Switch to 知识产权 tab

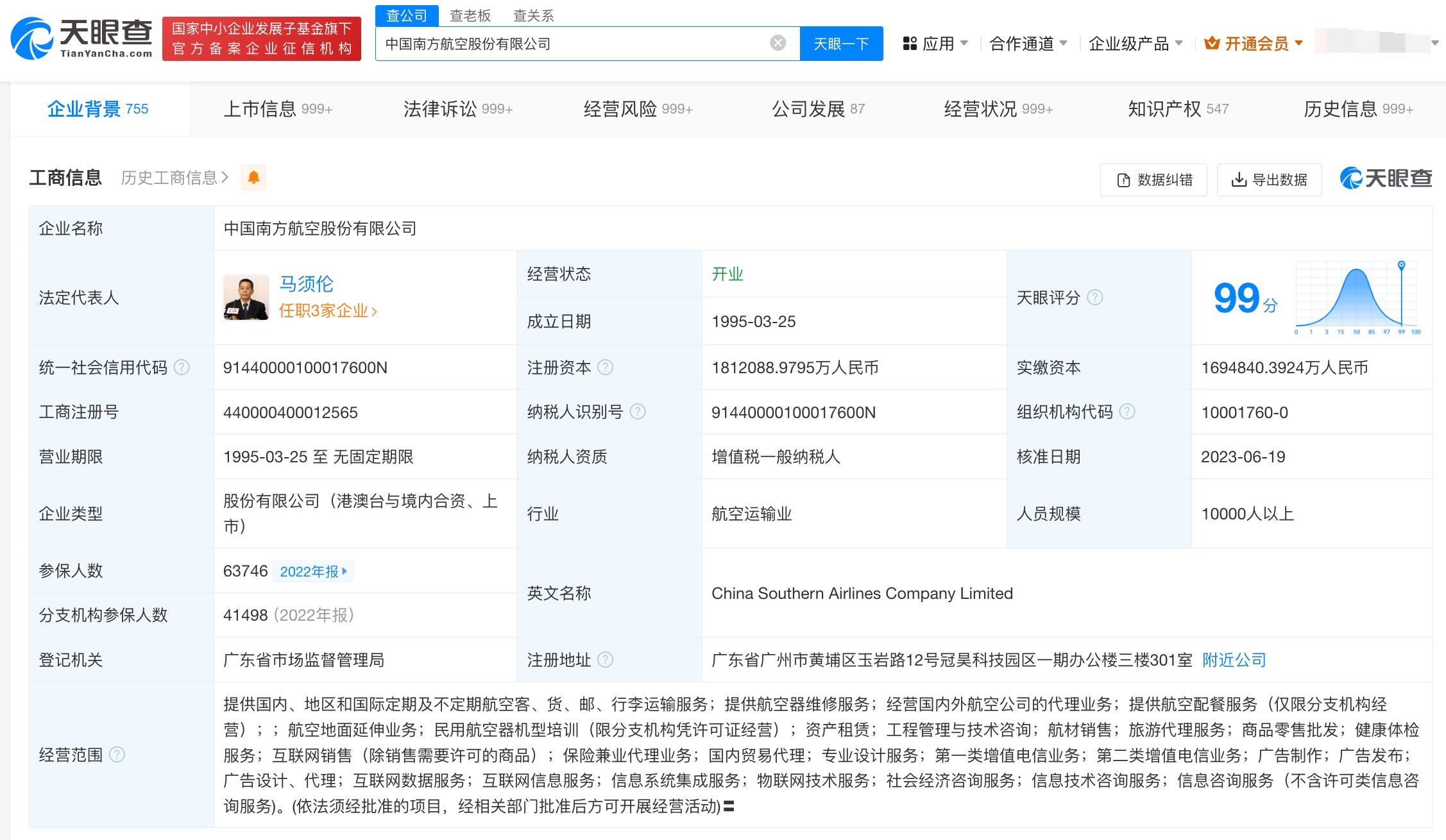pyautogui.click(x=1178, y=109)
